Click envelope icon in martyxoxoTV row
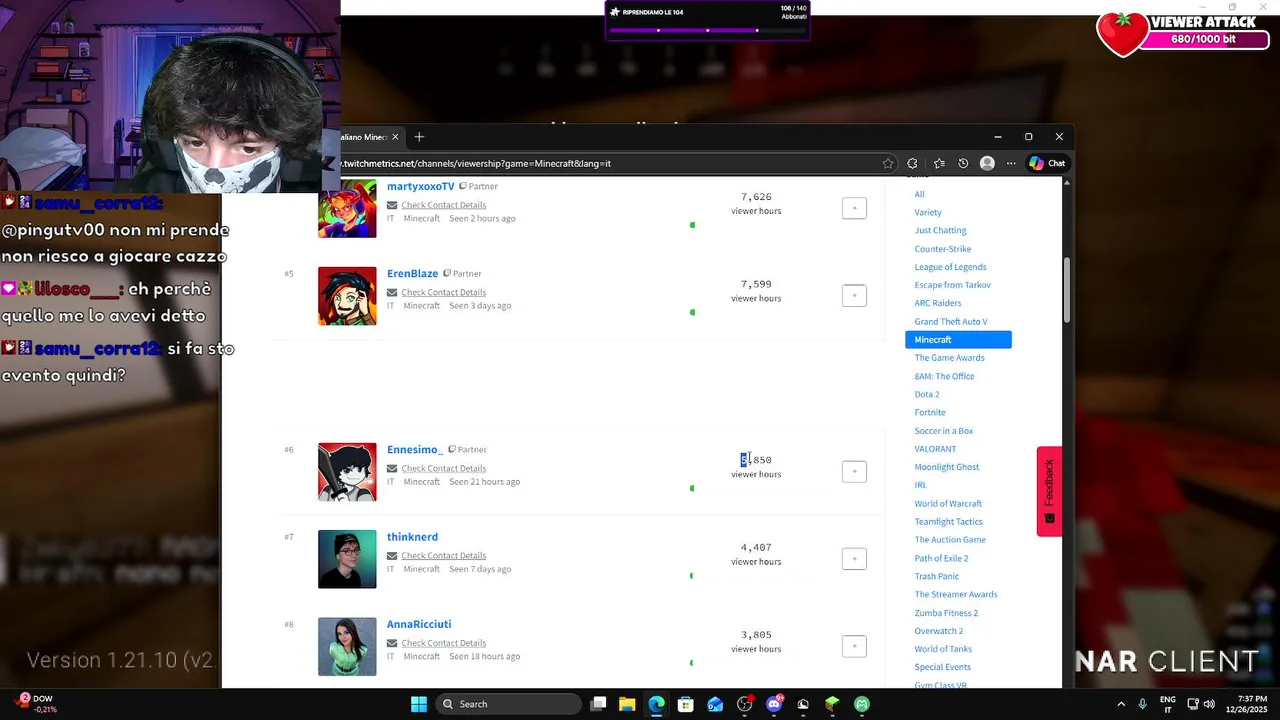This screenshot has height=720, width=1280. [392, 205]
